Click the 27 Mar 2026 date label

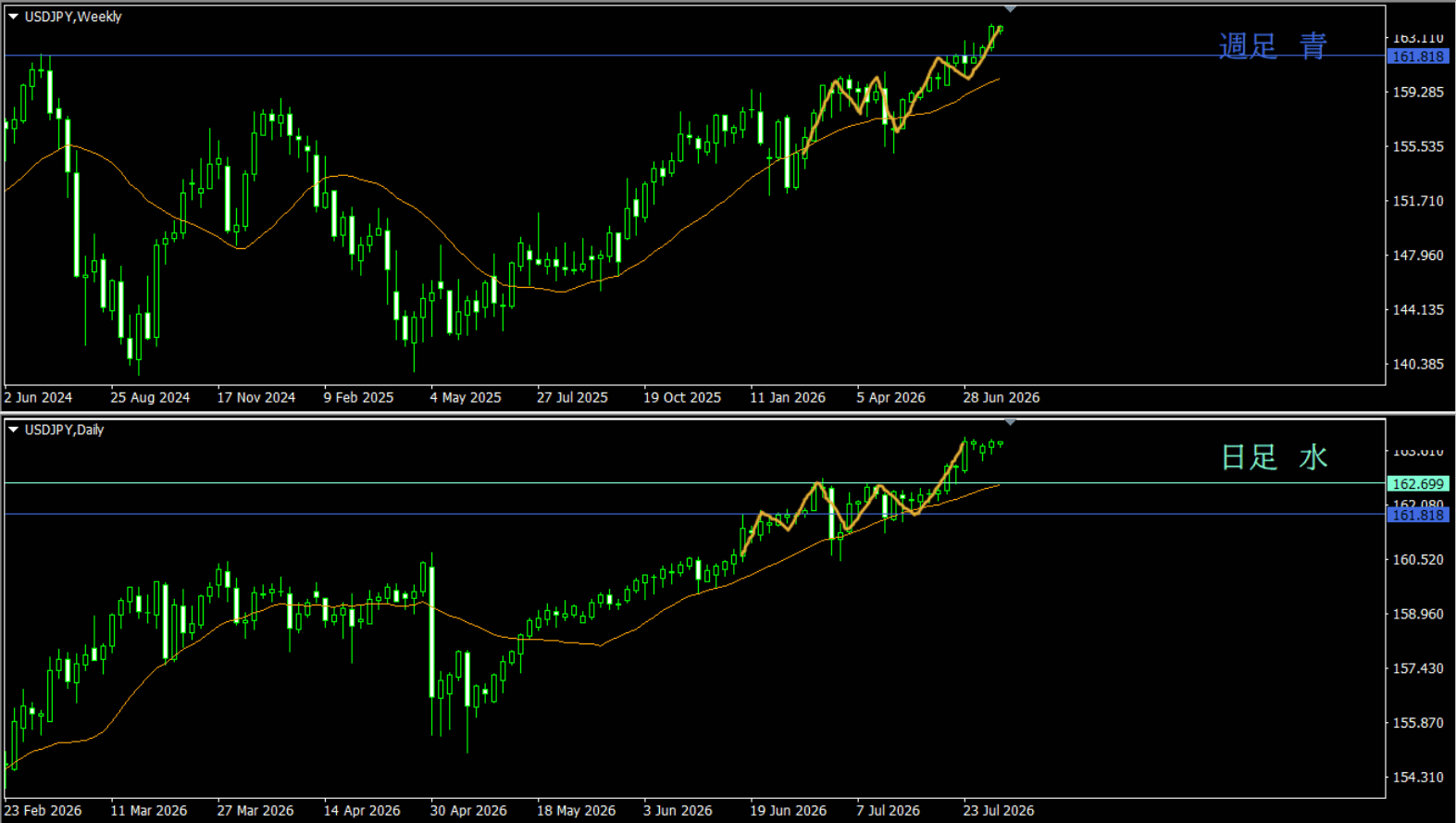click(255, 810)
